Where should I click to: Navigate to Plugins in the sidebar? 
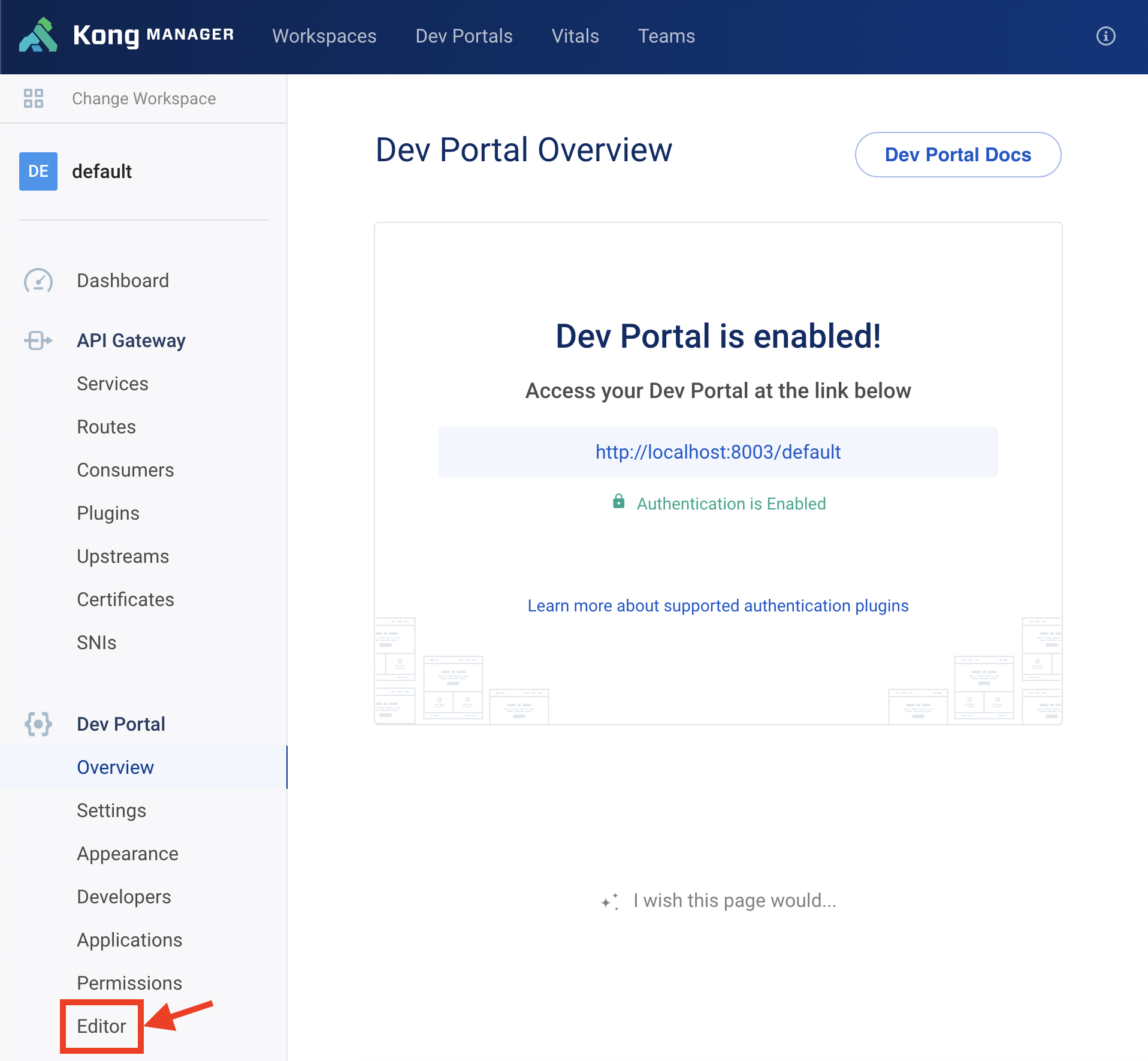[x=108, y=513]
